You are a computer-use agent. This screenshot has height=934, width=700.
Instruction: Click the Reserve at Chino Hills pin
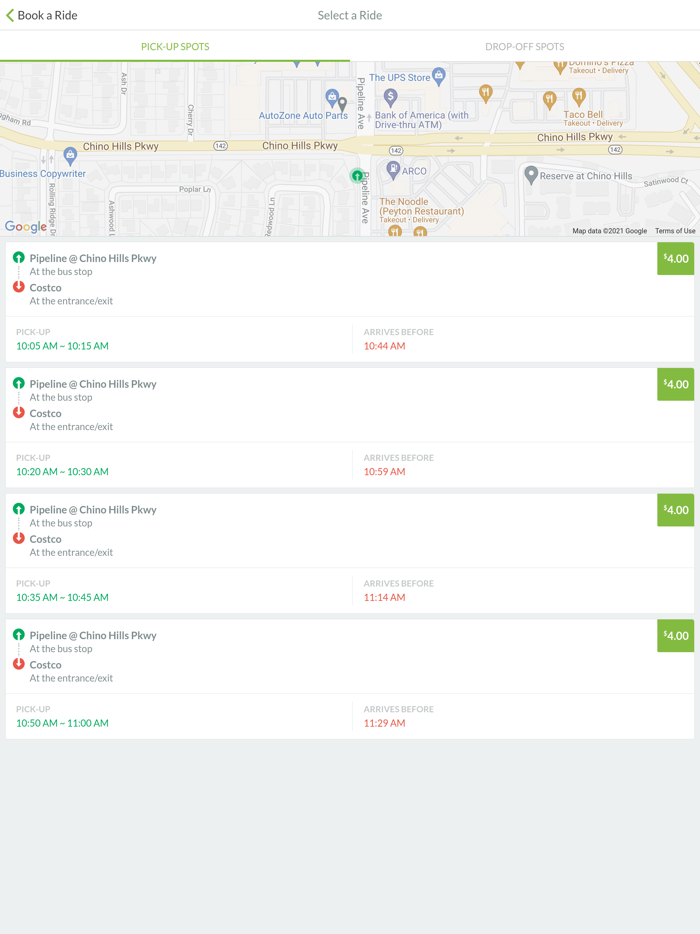(531, 175)
